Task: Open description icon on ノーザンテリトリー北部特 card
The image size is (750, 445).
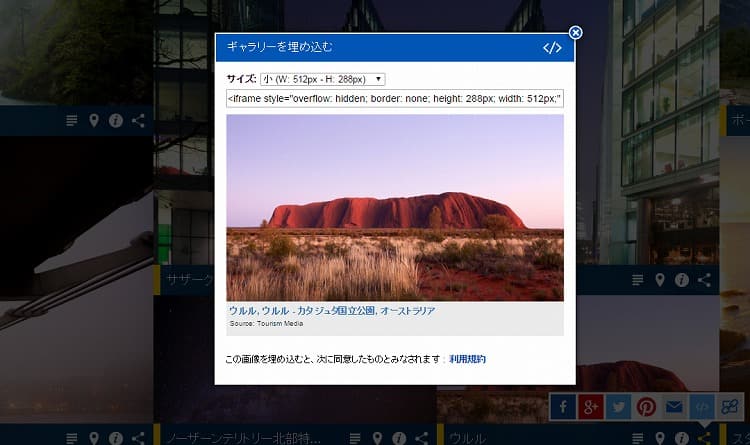Action: click(355, 438)
